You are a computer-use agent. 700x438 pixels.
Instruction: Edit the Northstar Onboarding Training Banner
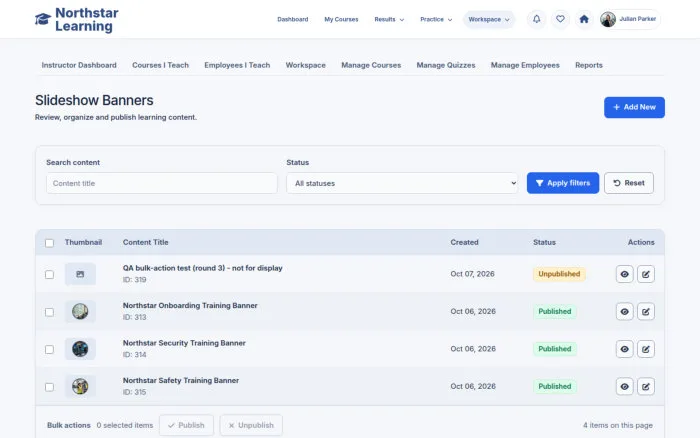click(x=646, y=312)
